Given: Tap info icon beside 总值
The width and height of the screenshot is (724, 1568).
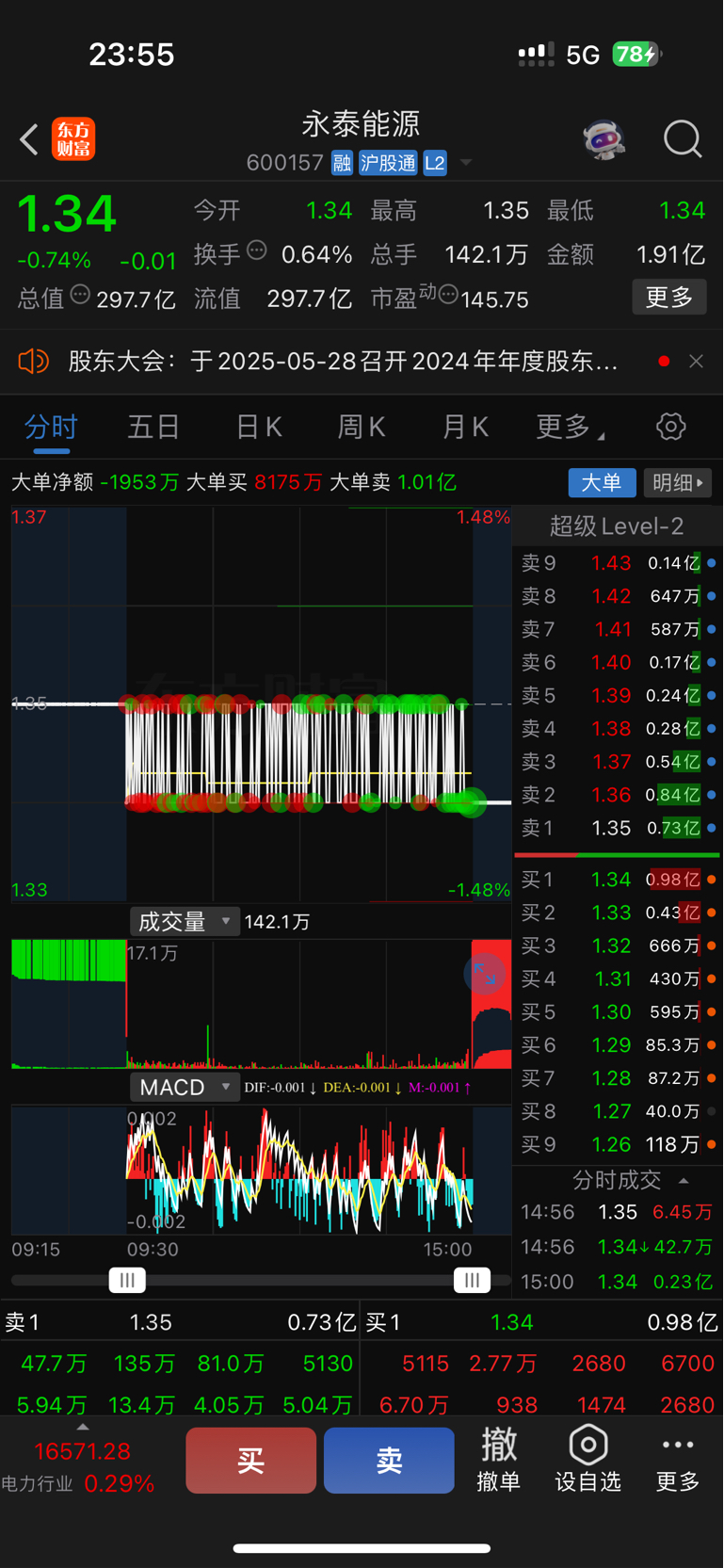Looking at the screenshot, I should coord(81,295).
